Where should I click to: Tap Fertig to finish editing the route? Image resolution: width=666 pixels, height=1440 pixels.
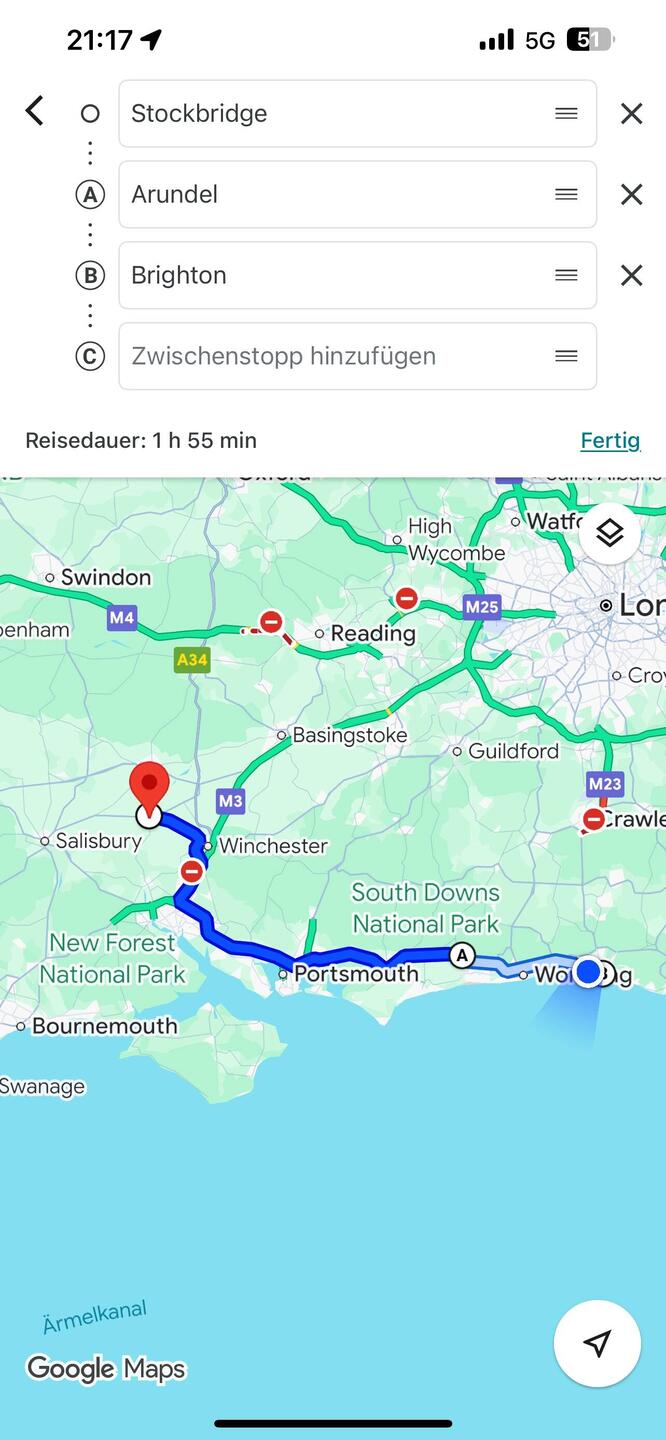pos(610,440)
